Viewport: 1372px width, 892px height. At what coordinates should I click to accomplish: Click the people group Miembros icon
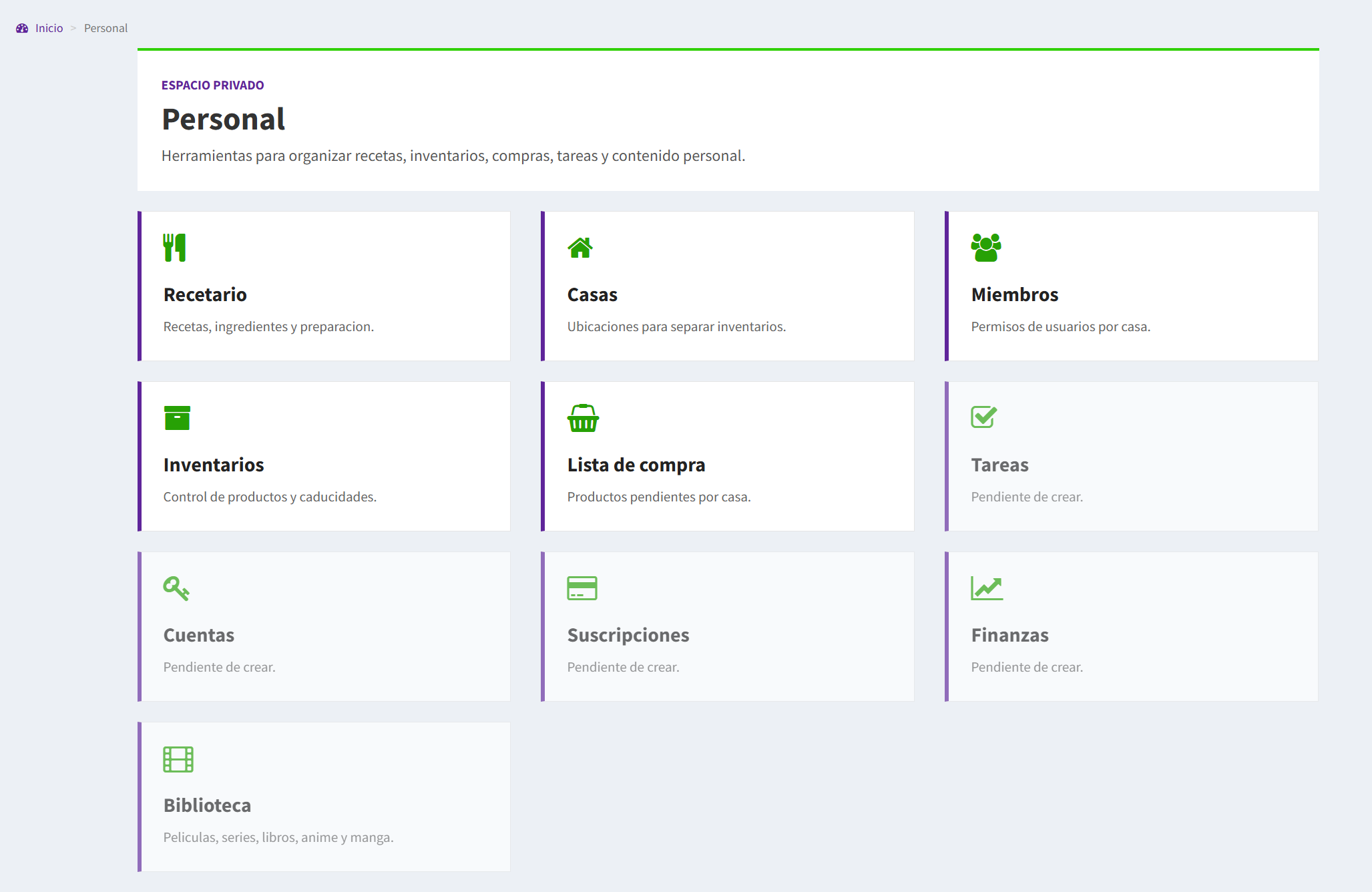986,248
